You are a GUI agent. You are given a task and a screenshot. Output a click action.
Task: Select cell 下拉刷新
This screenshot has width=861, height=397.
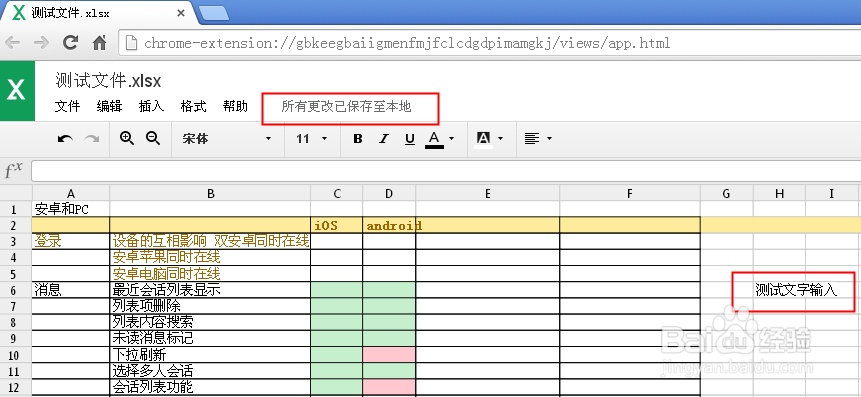point(210,355)
